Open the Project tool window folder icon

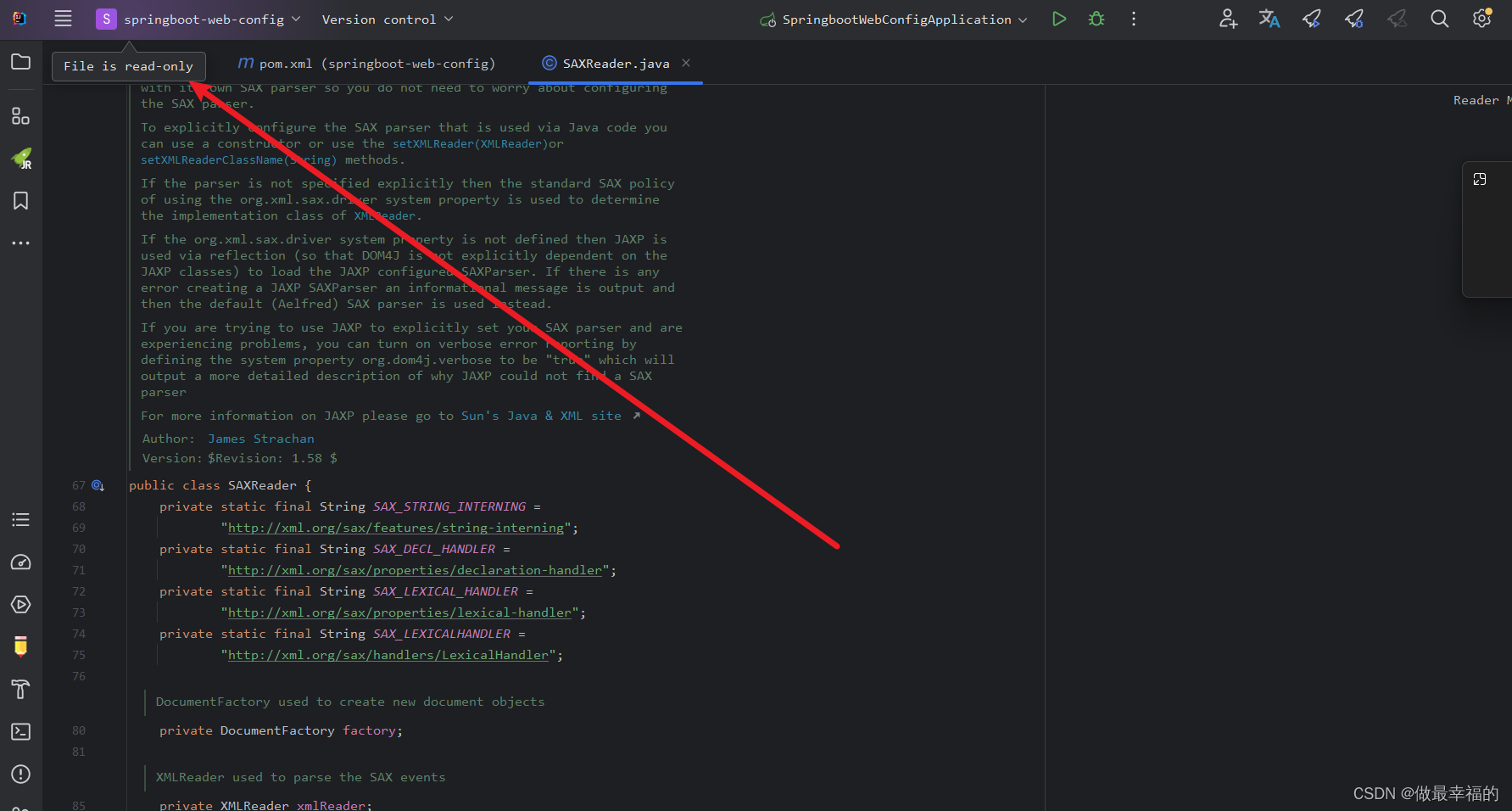coord(20,62)
